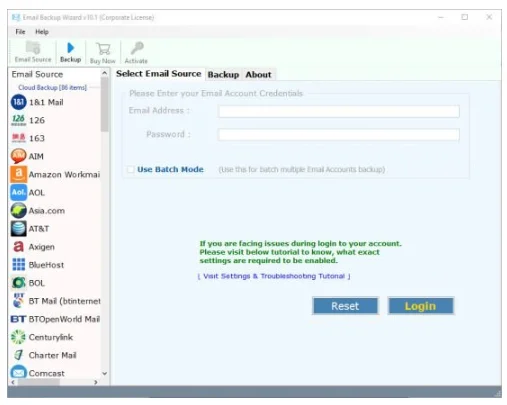The width and height of the screenshot is (507, 405).
Task: Select the BlueHost grid icon
Action: click(19, 264)
